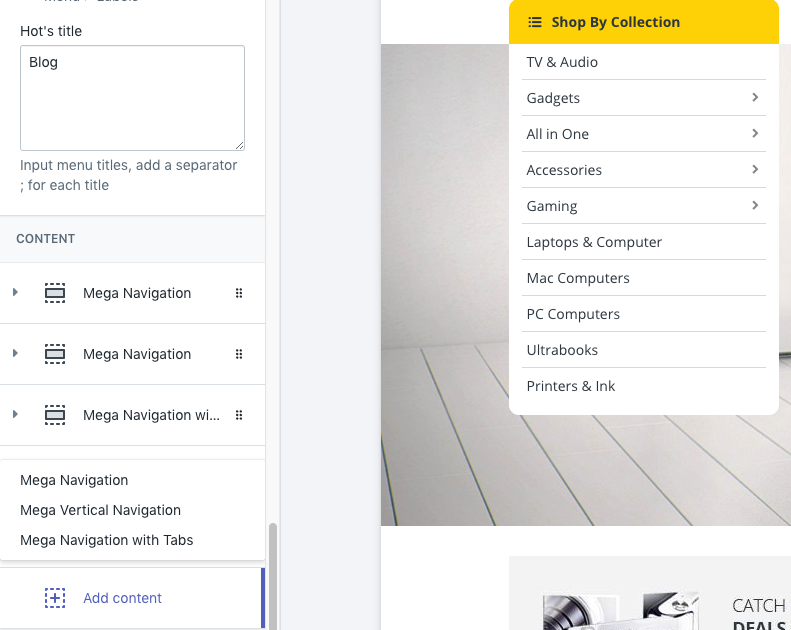Open the Accessories submenu chevron
This screenshot has height=630, width=791.
[x=755, y=169]
